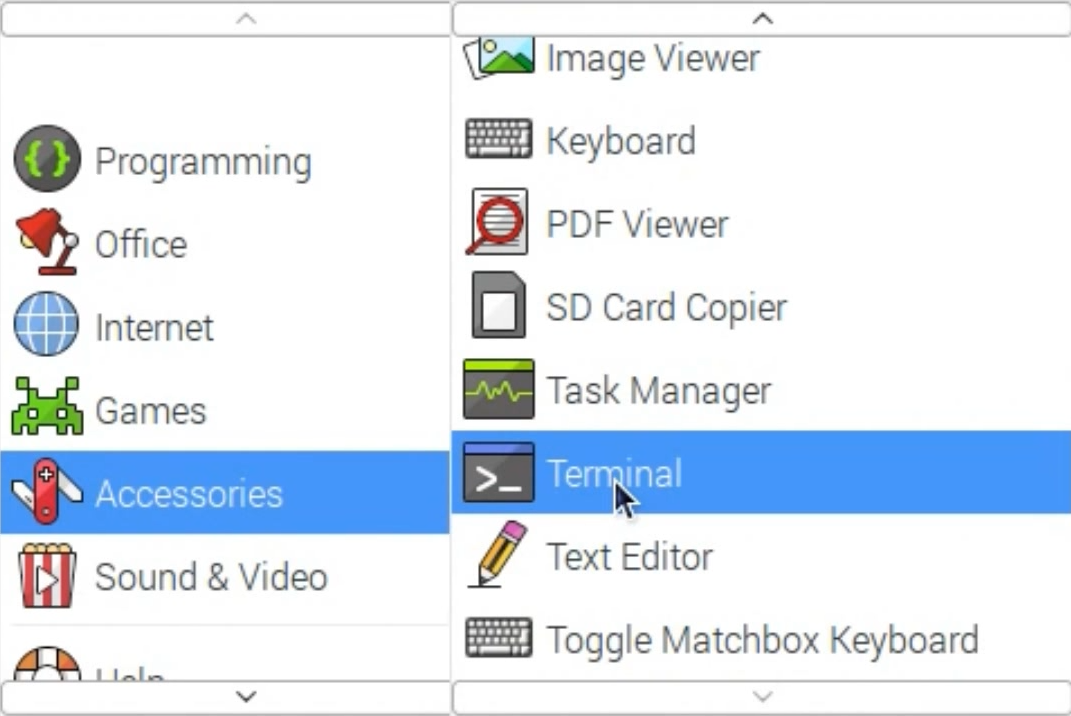Click the Programming category icon
Viewport: 1071px width, 716px height.
pos(47,159)
